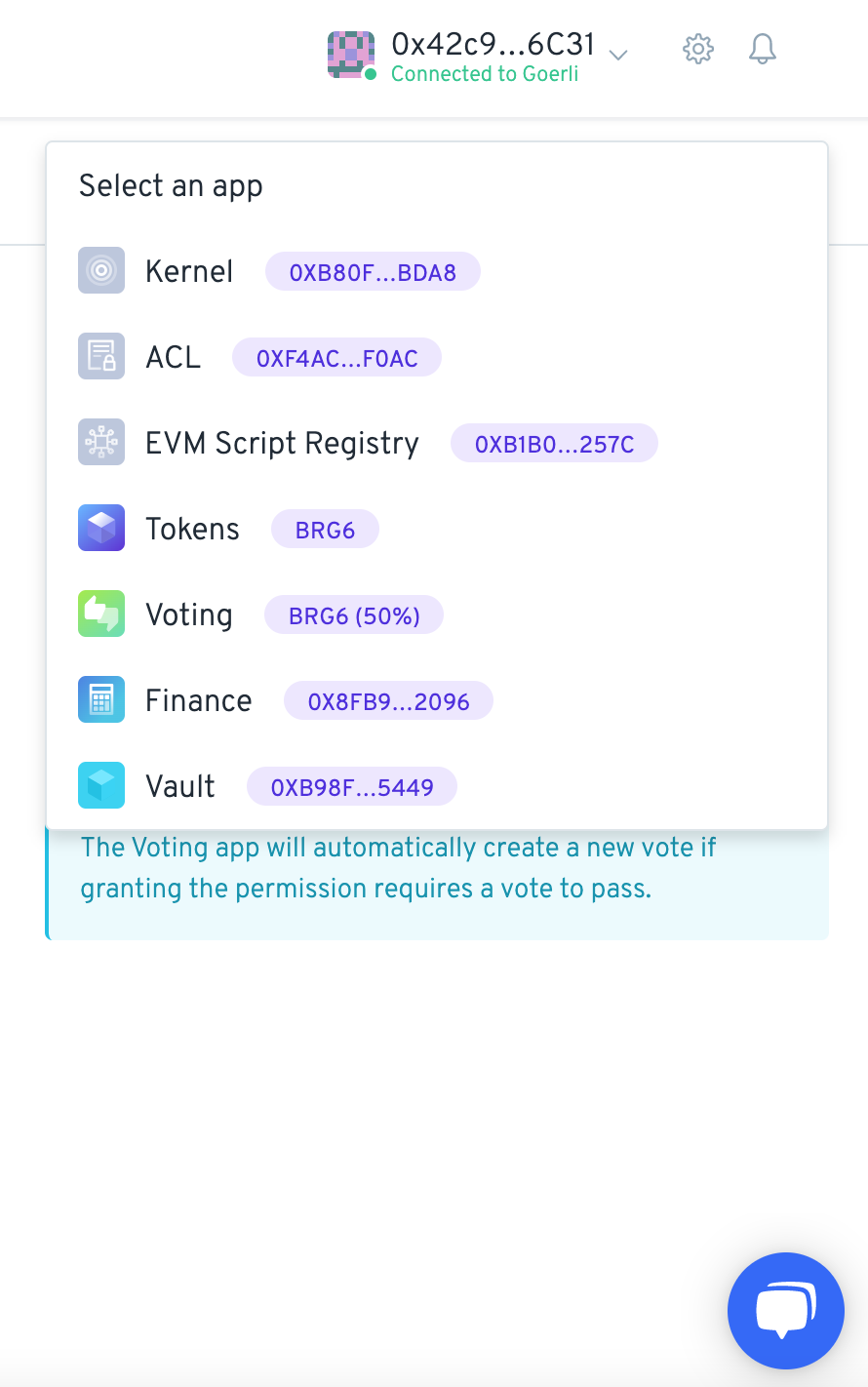Click the ACL app icon

pos(101,356)
